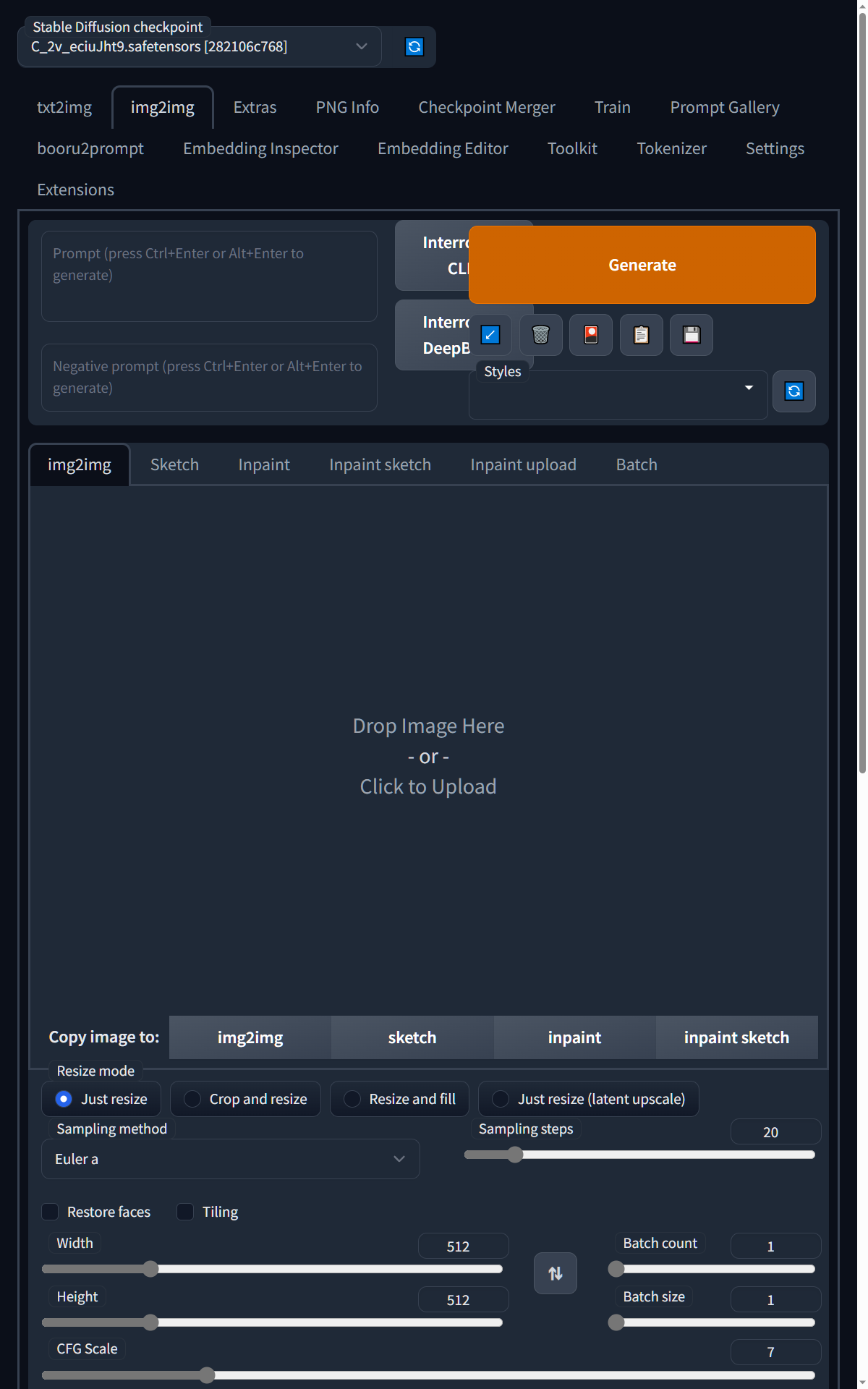Open the Prompt Gallery tab
This screenshot has height=1389, width=868.
(725, 107)
